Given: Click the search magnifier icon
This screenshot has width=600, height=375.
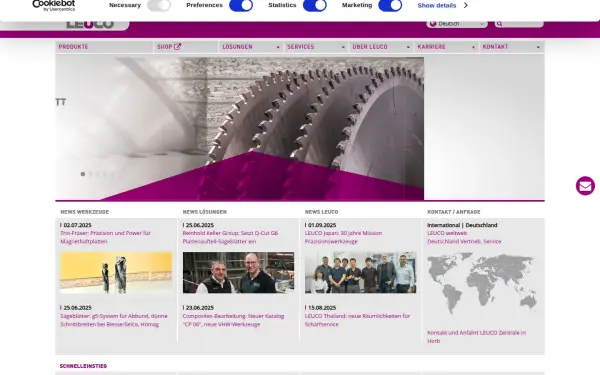Looking at the screenshot, I should (x=499, y=24).
